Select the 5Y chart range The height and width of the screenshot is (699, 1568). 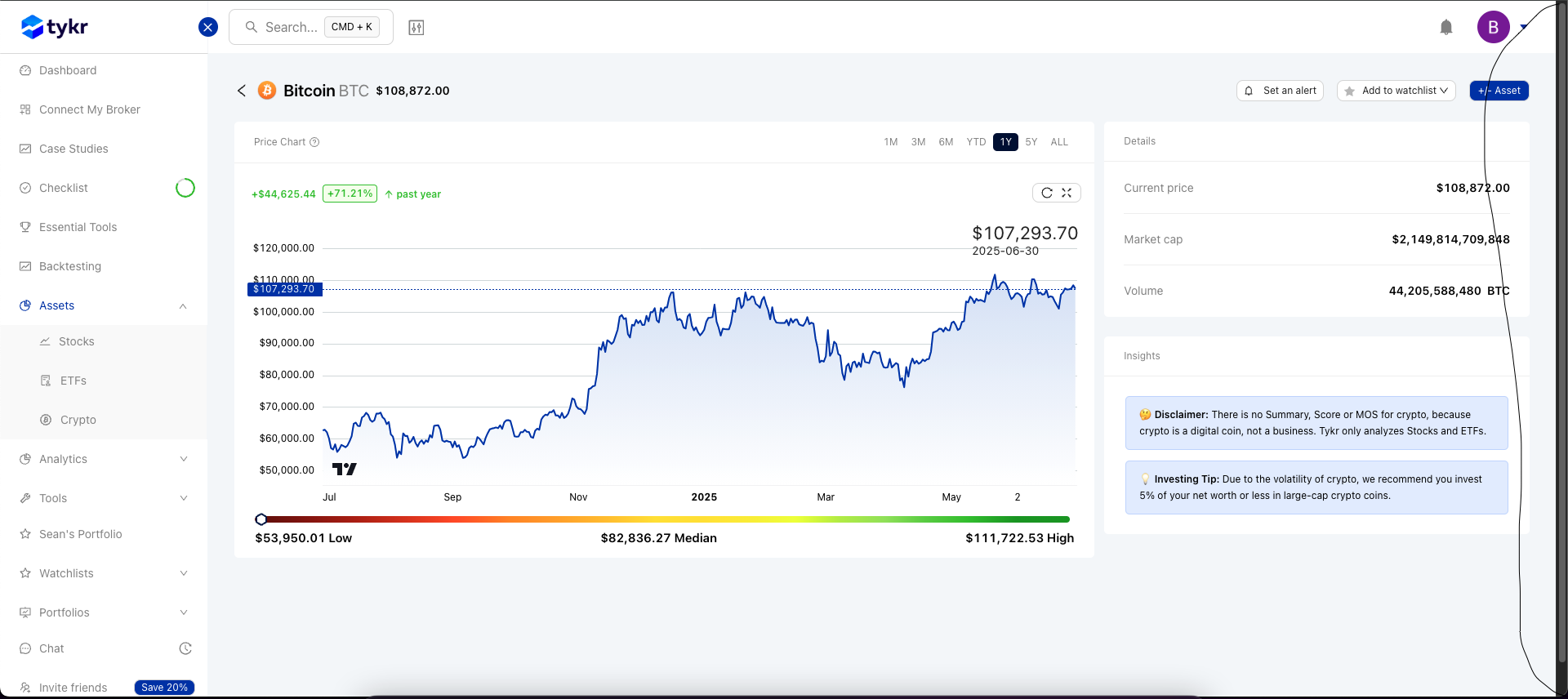point(1031,142)
